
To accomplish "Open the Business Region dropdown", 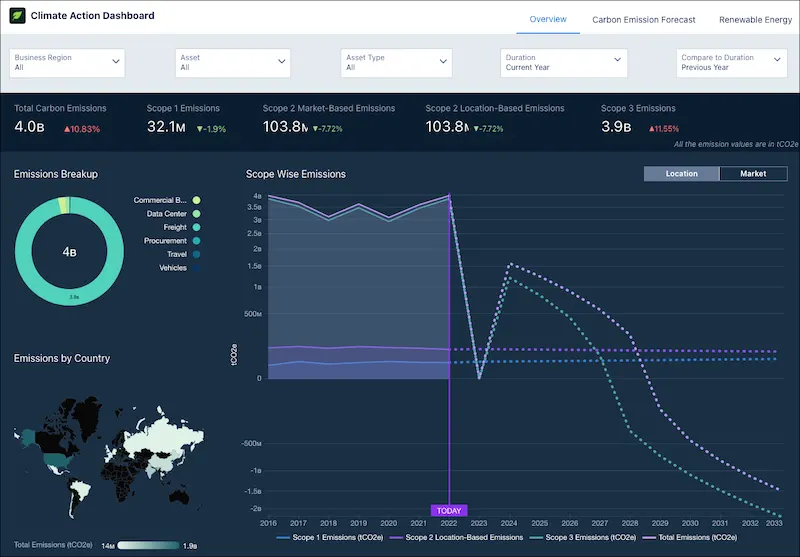I will coord(67,63).
